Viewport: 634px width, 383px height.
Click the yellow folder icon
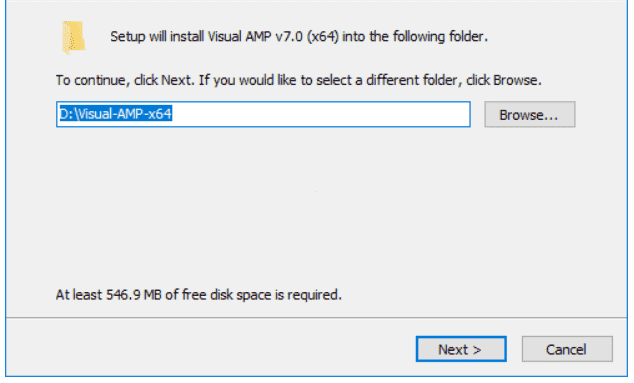[x=73, y=37]
